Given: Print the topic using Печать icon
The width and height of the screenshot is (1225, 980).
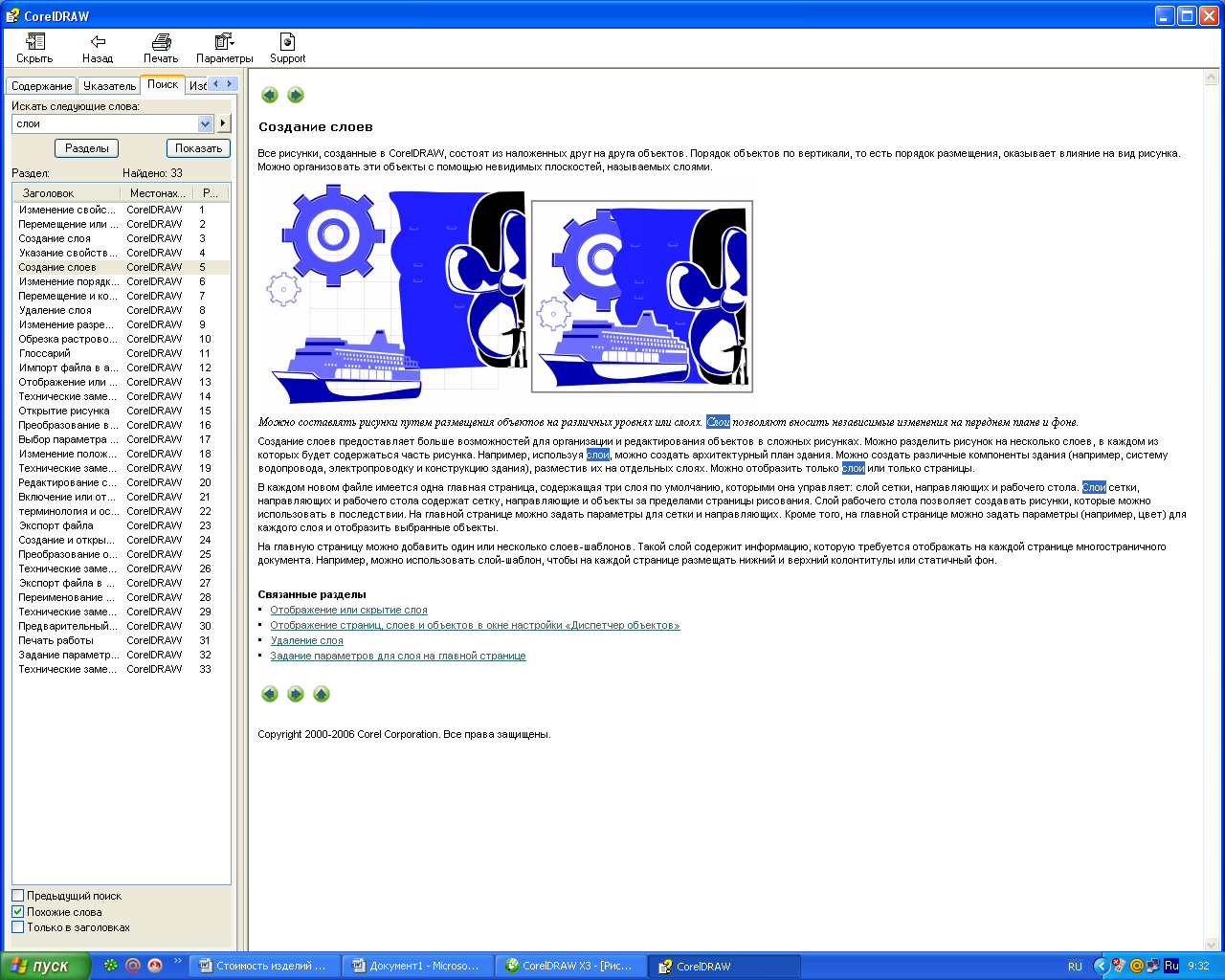Looking at the screenshot, I should [x=161, y=48].
